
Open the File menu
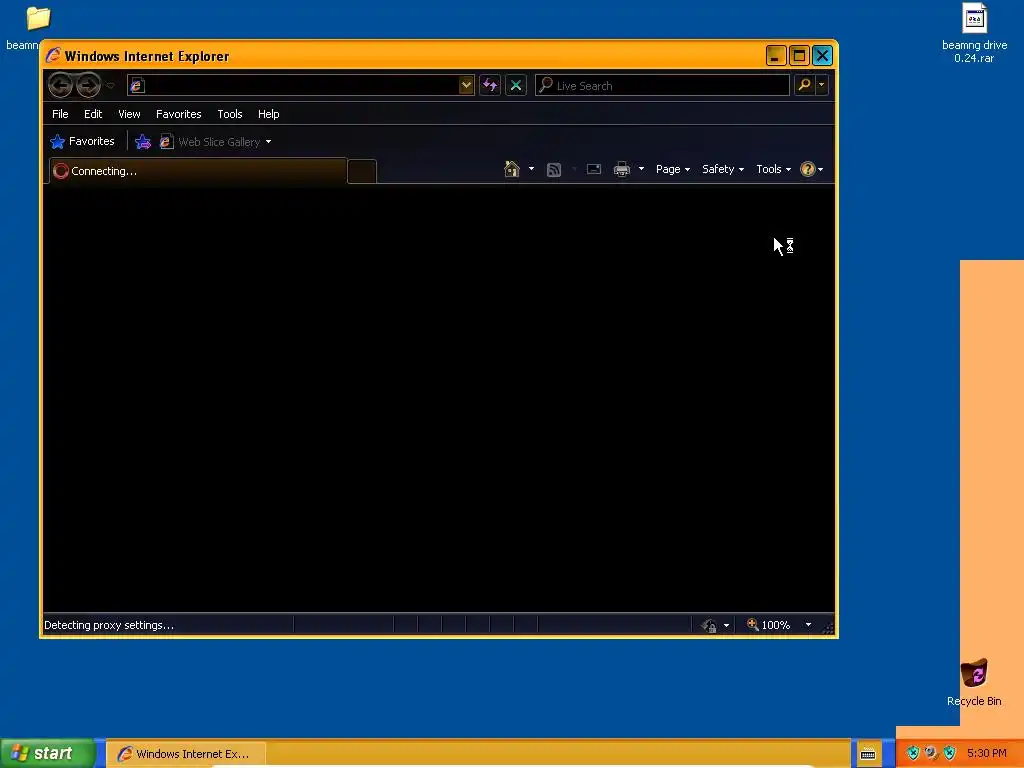(60, 114)
